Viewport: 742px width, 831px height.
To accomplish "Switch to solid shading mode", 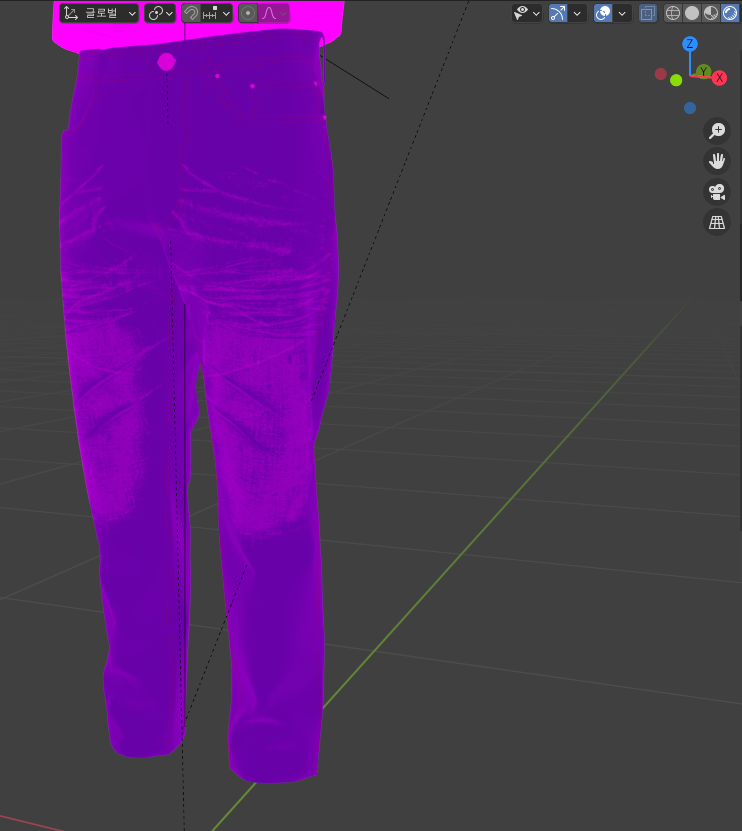I will click(692, 13).
